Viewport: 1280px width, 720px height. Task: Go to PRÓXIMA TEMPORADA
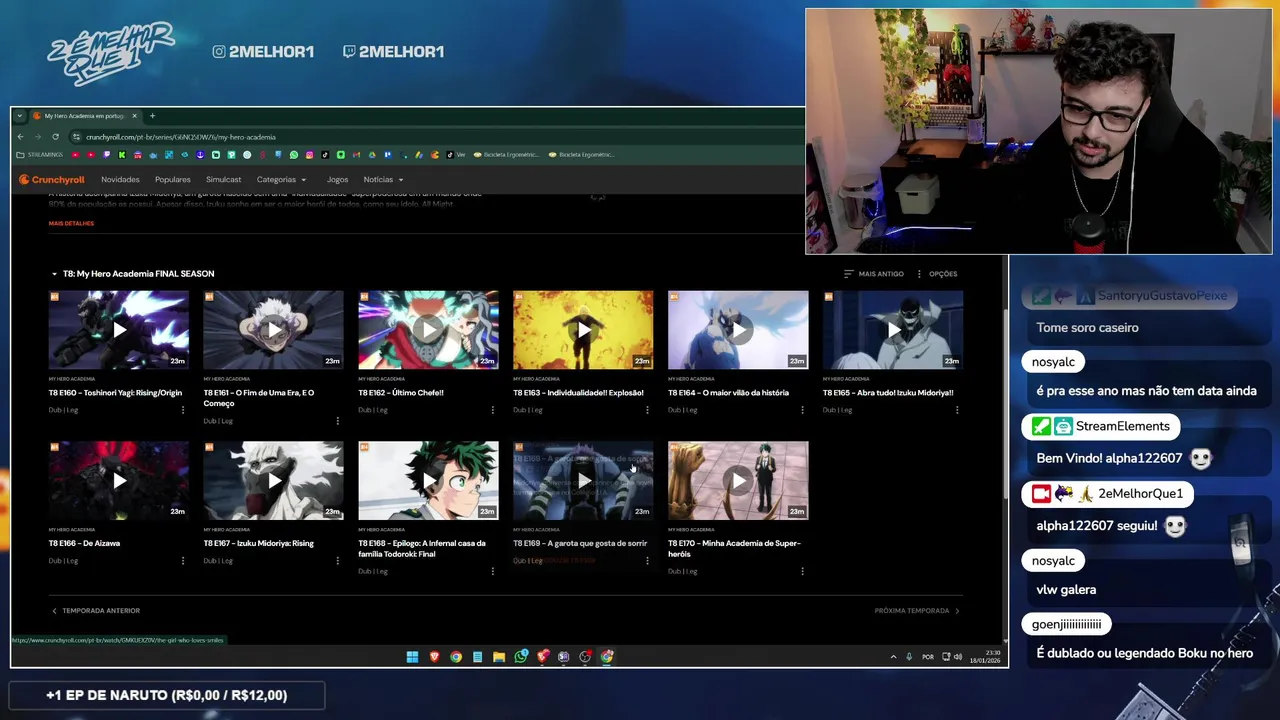917,611
